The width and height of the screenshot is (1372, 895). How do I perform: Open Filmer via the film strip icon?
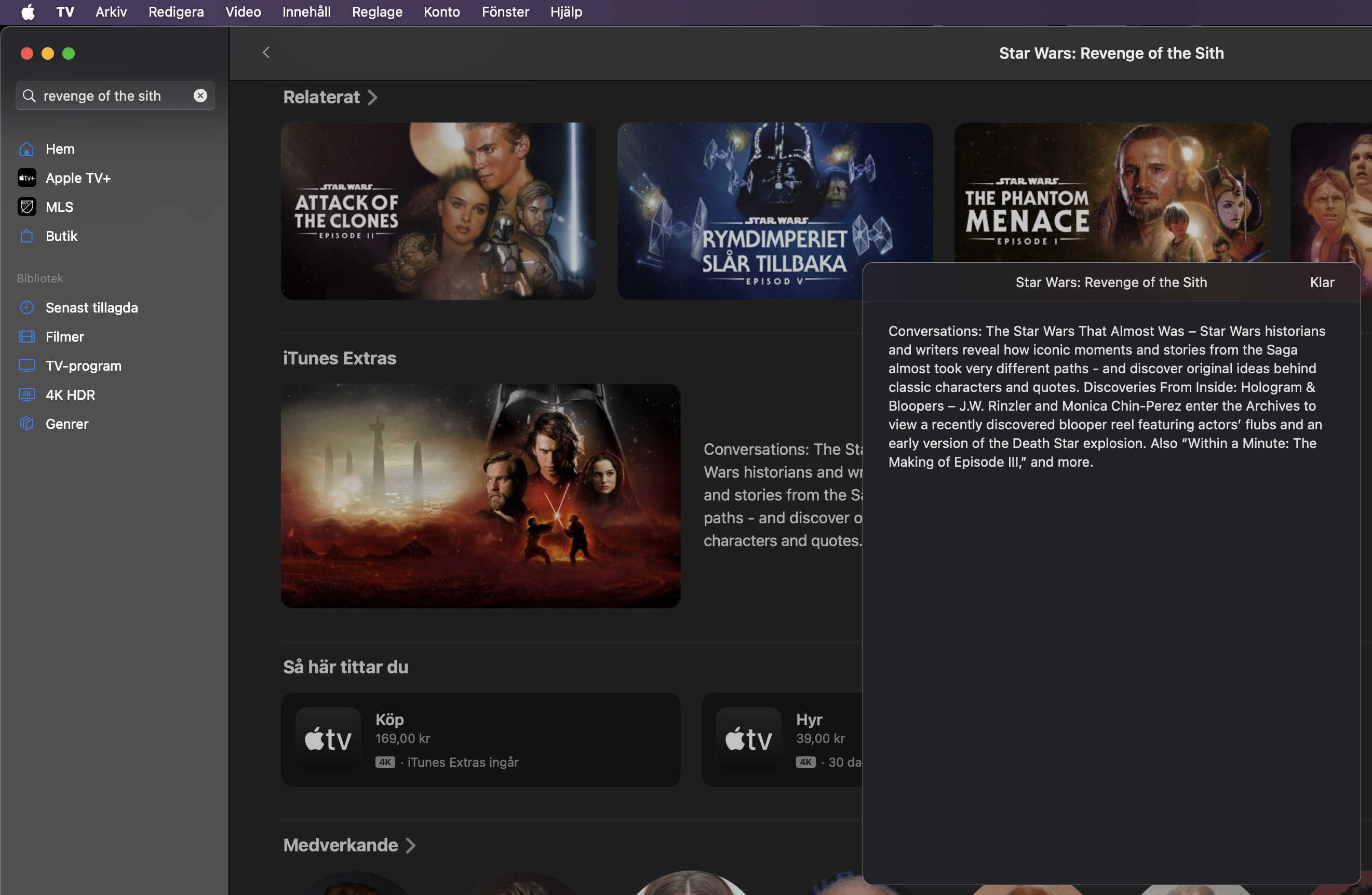coord(26,336)
